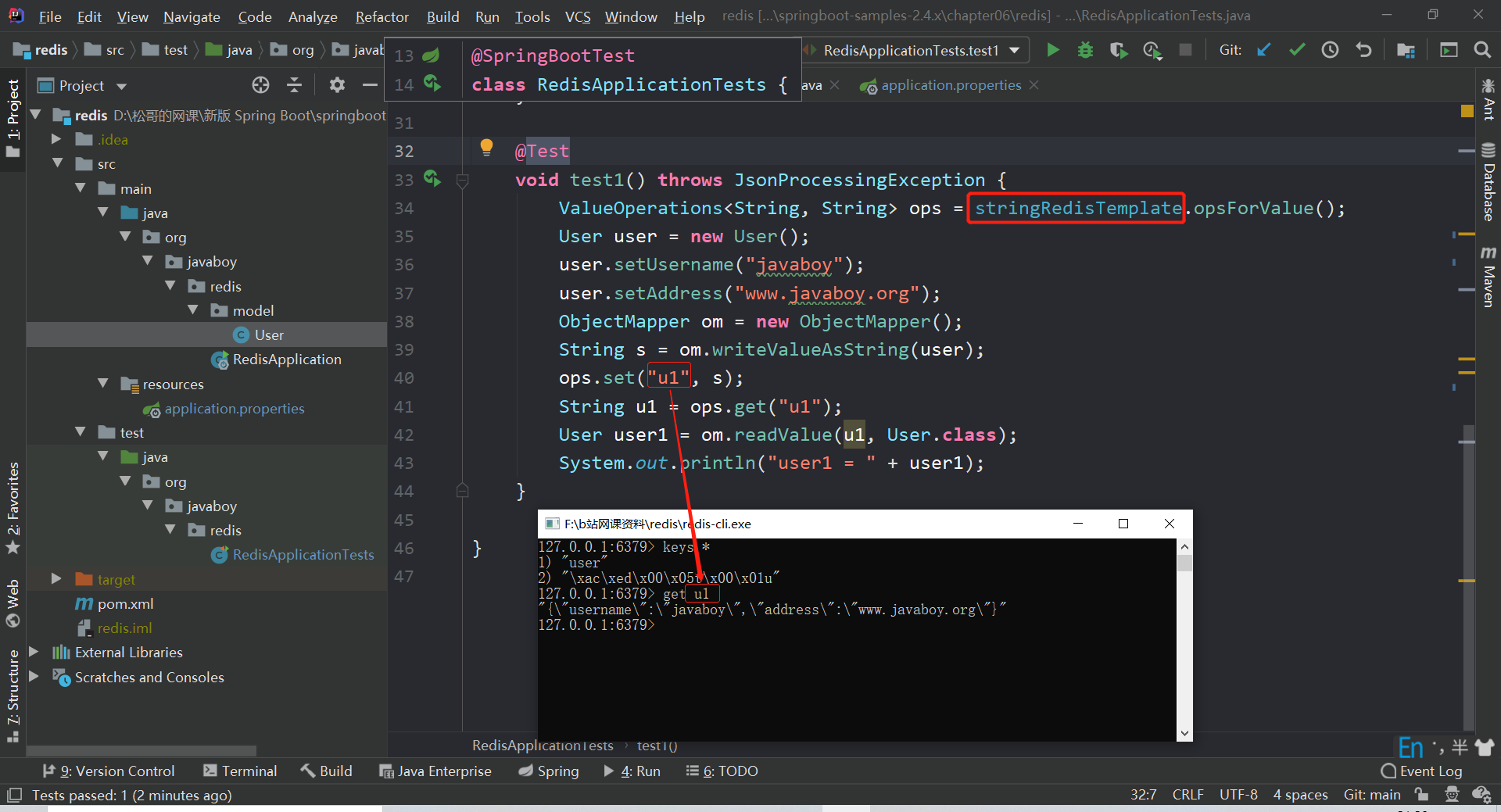1501x812 pixels.
Task: Click Git Commit checkmark icon
Action: tap(1297, 50)
